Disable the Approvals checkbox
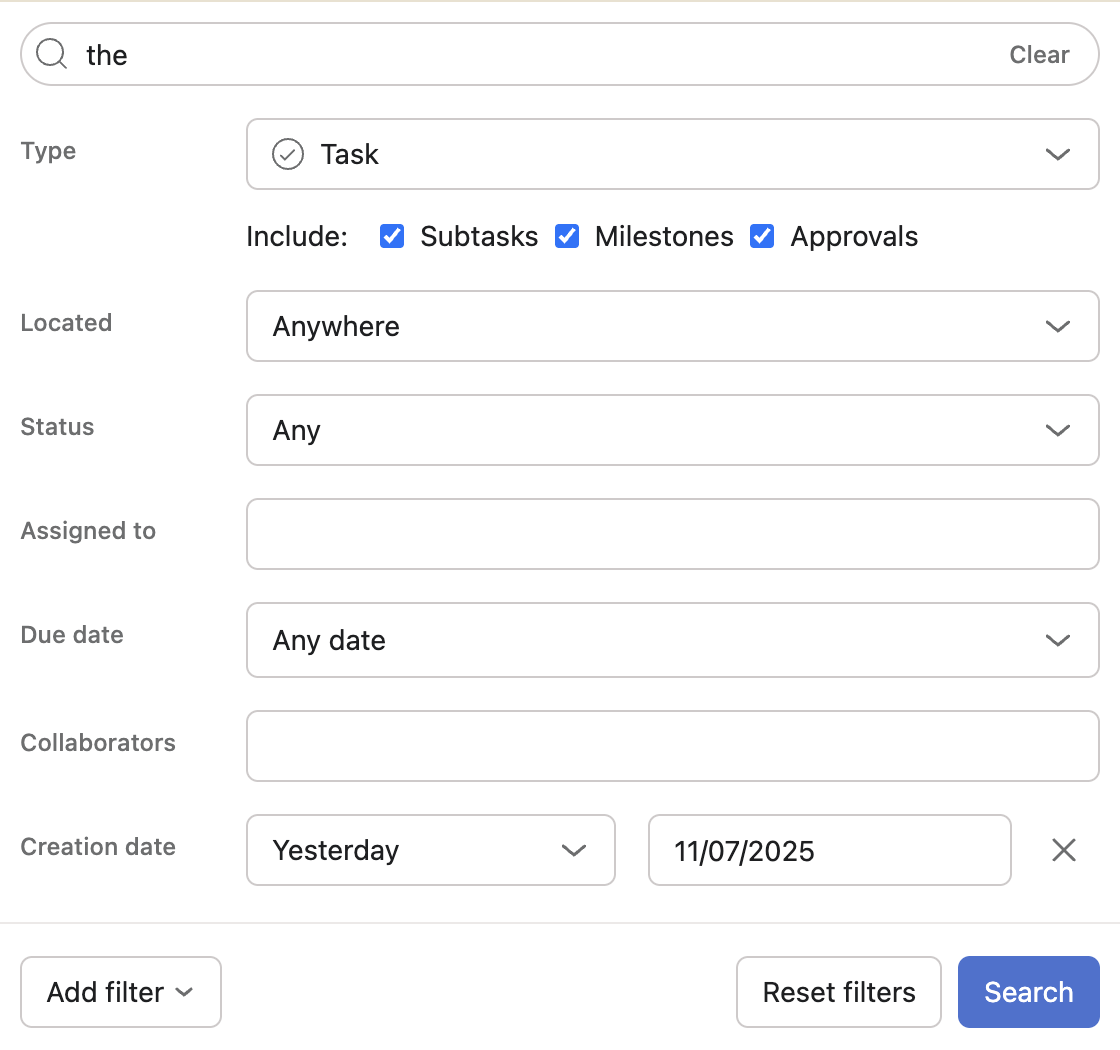 [x=763, y=237]
